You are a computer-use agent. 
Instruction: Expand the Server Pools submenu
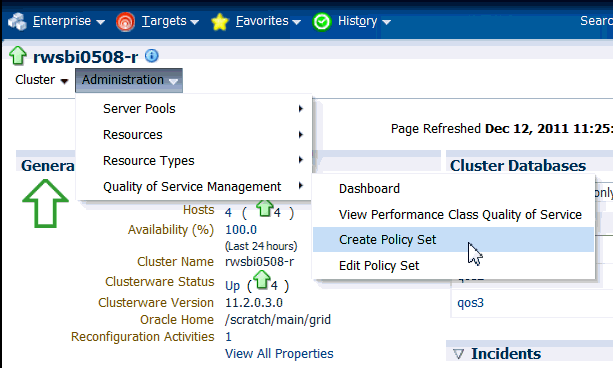194,109
